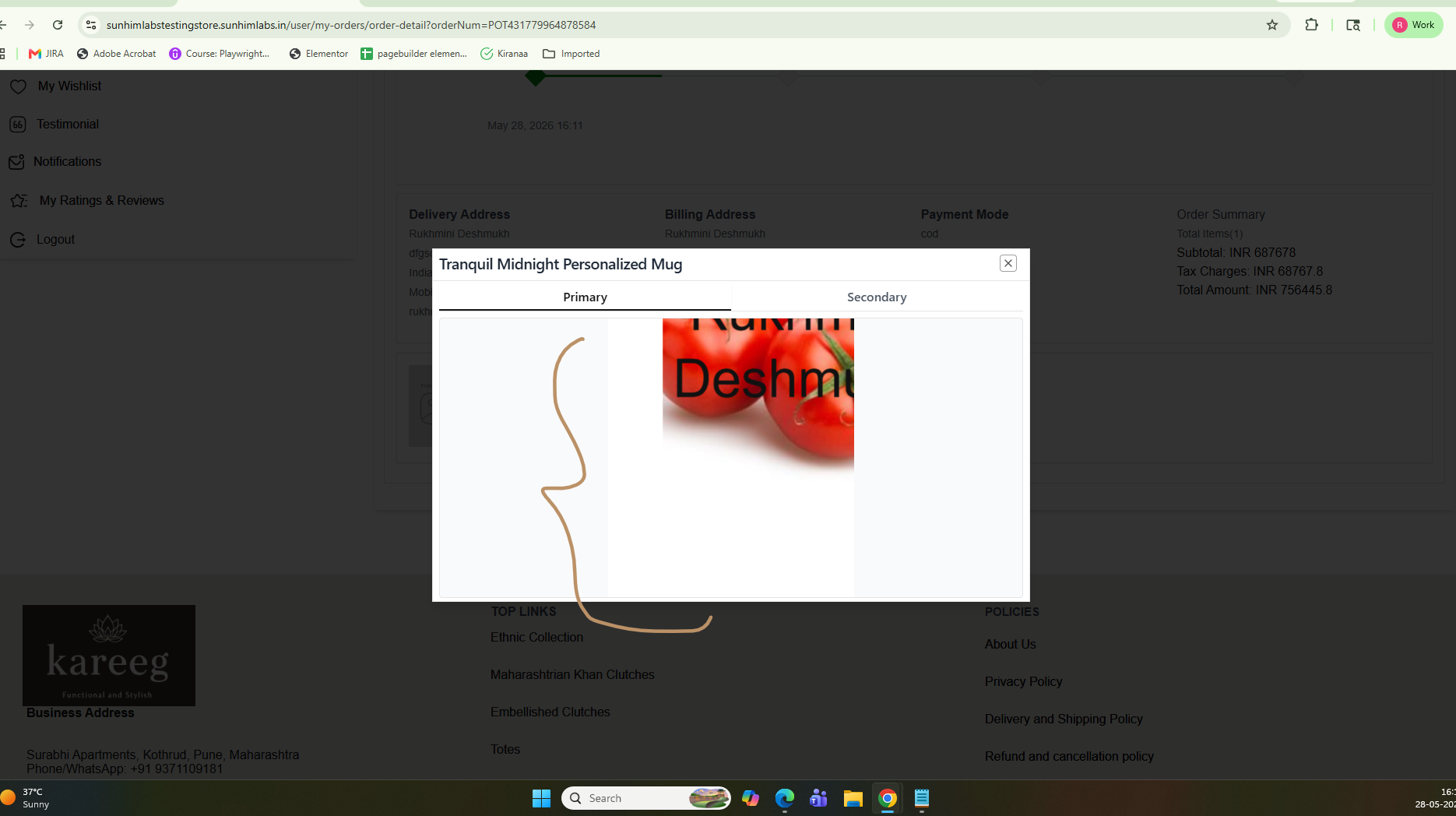The image size is (1456, 816).
Task: Click the footer phone number '+91 9371109181'
Action: click(x=177, y=769)
